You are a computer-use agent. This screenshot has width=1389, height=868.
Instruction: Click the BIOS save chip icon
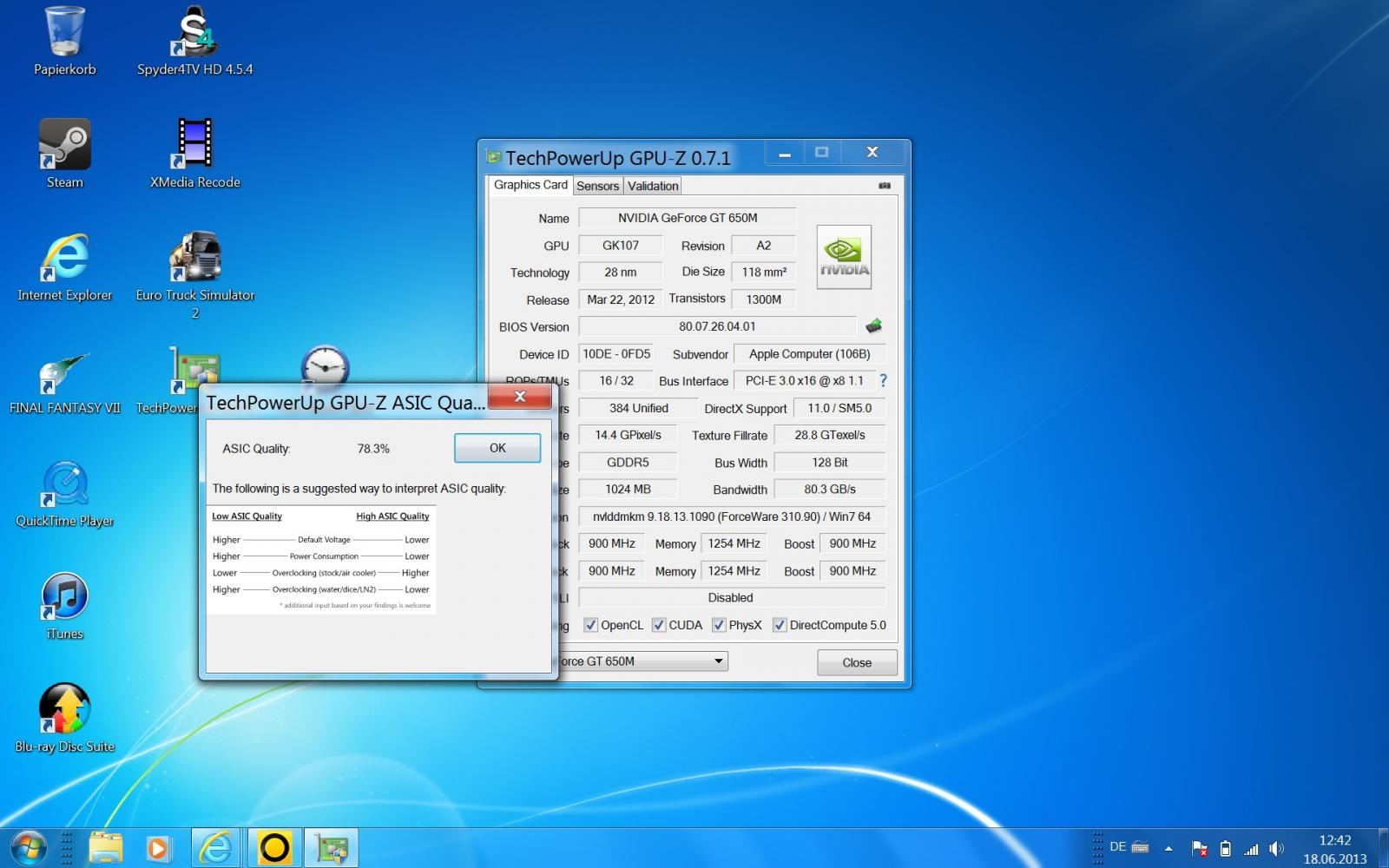pyautogui.click(x=873, y=326)
